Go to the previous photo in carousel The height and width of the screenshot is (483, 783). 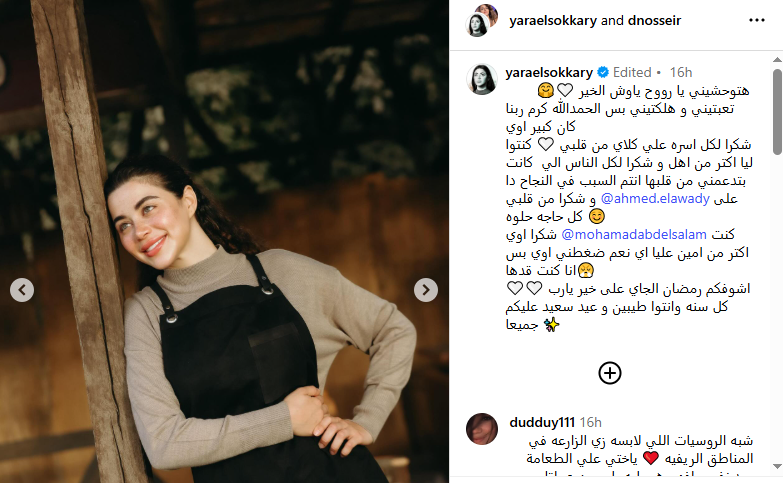(22, 290)
